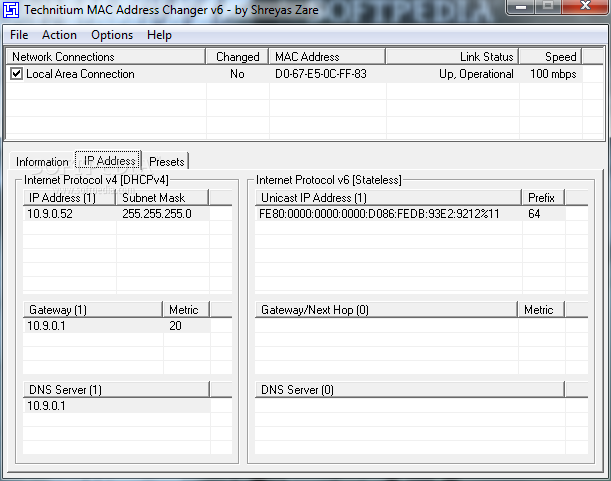Switch to the Information tab
Image resolution: width=611 pixels, height=481 pixels.
[42, 161]
